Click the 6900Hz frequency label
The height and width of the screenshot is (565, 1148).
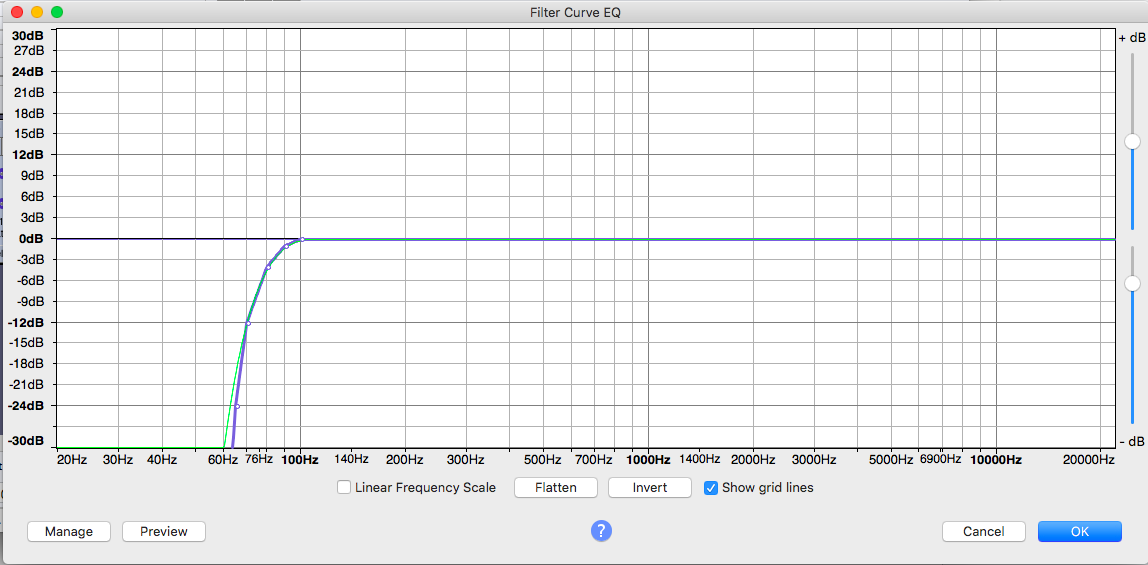tap(940, 459)
